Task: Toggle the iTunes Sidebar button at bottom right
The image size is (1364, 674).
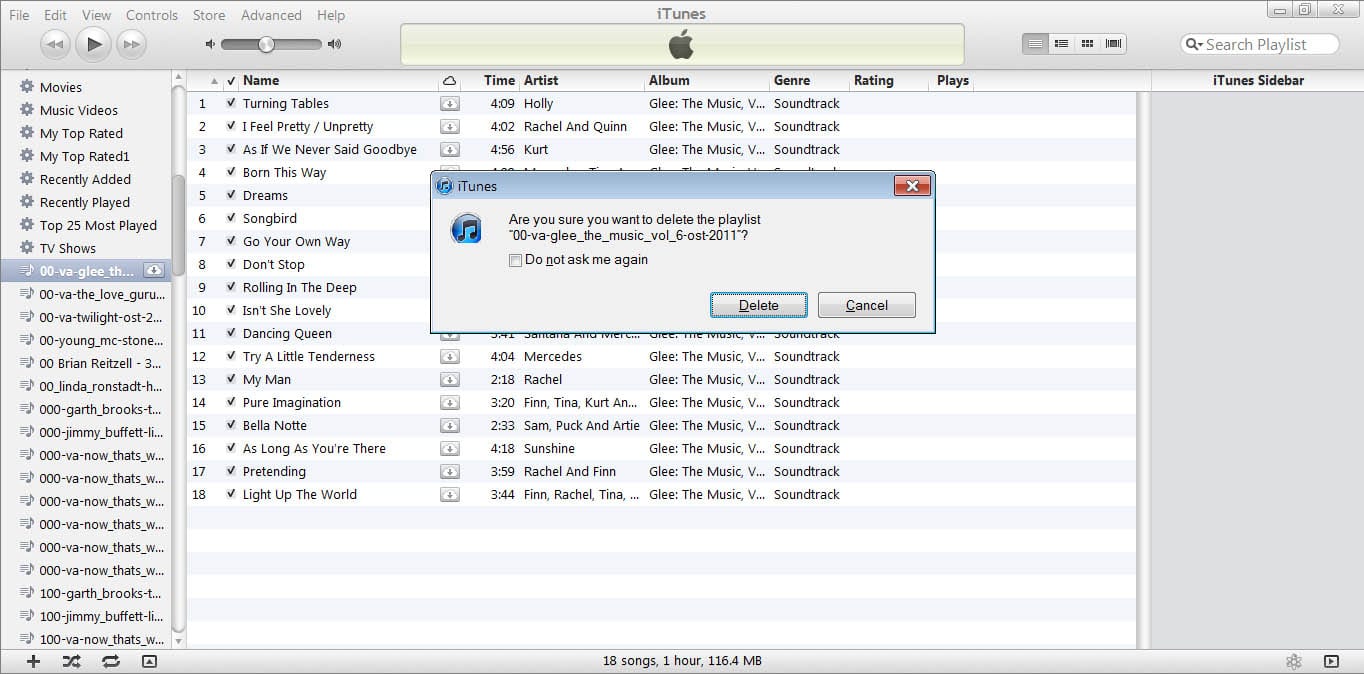Action: click(x=1331, y=661)
